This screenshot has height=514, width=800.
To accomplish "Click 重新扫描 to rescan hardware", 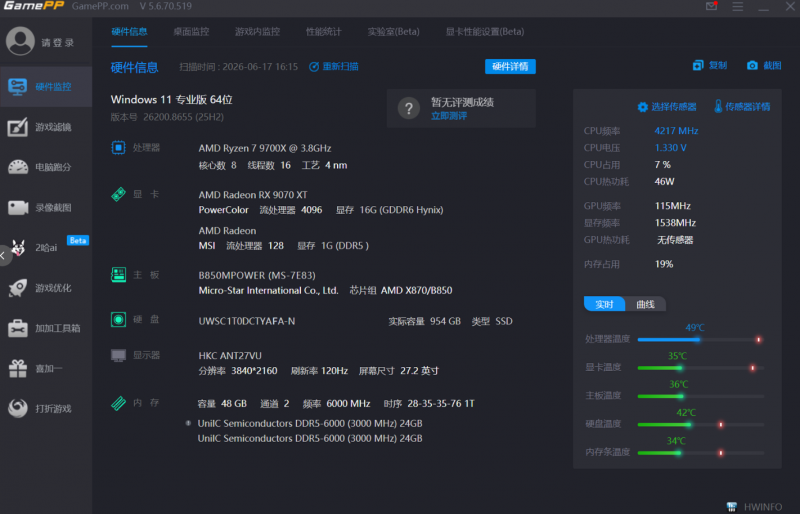I will coord(334,67).
